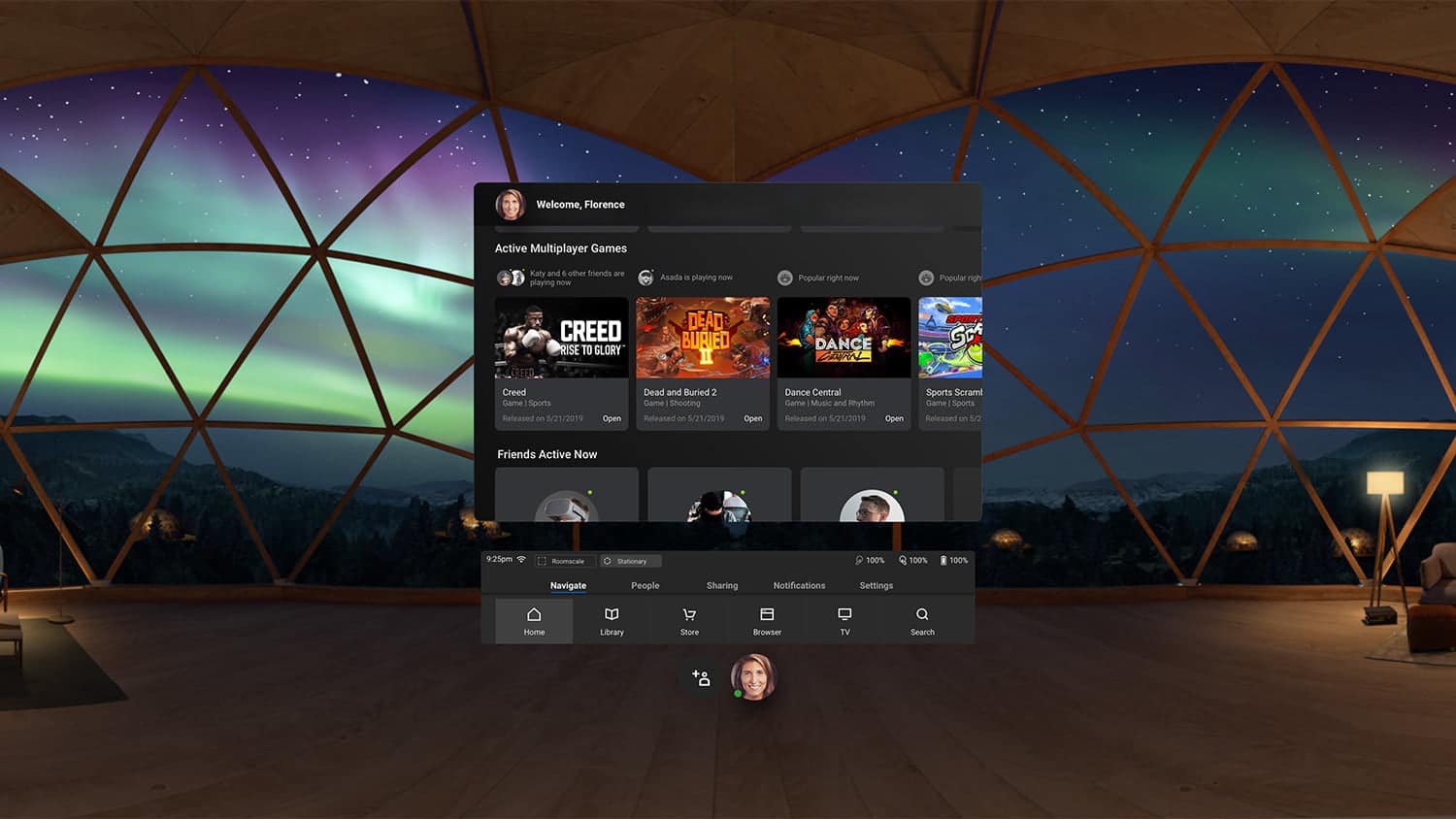The height and width of the screenshot is (819, 1456).
Task: Open Dead and Buried 2
Action: tap(702, 338)
